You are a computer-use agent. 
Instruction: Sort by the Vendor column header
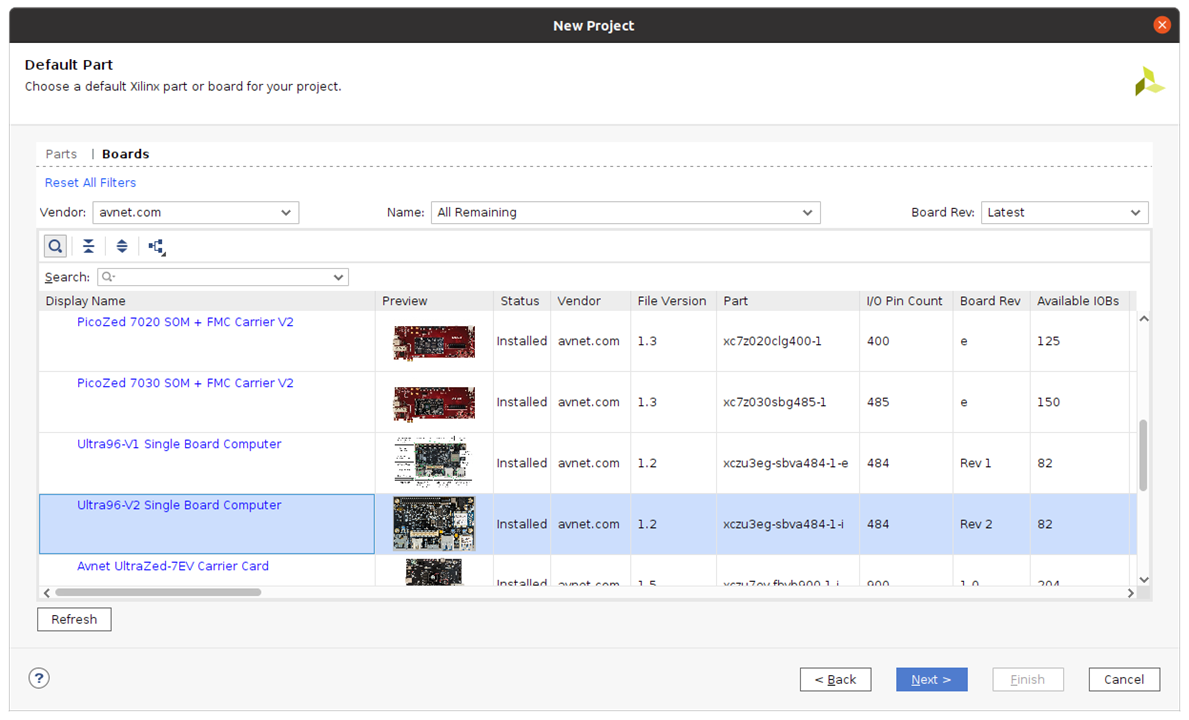coord(591,301)
